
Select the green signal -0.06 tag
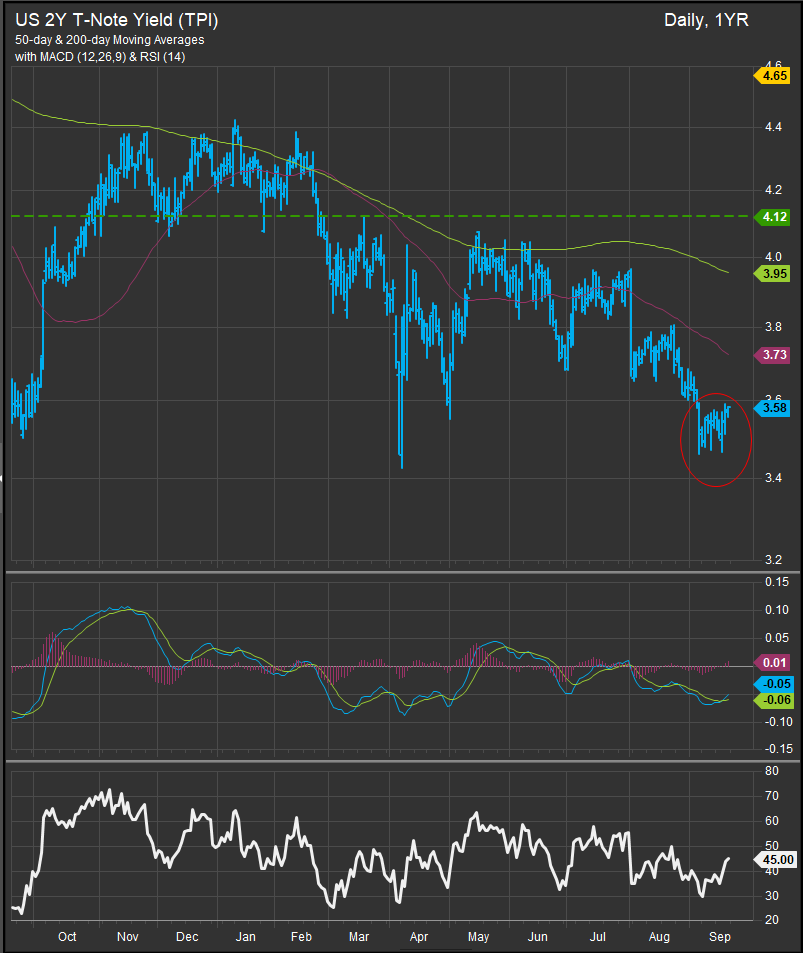(x=773, y=701)
